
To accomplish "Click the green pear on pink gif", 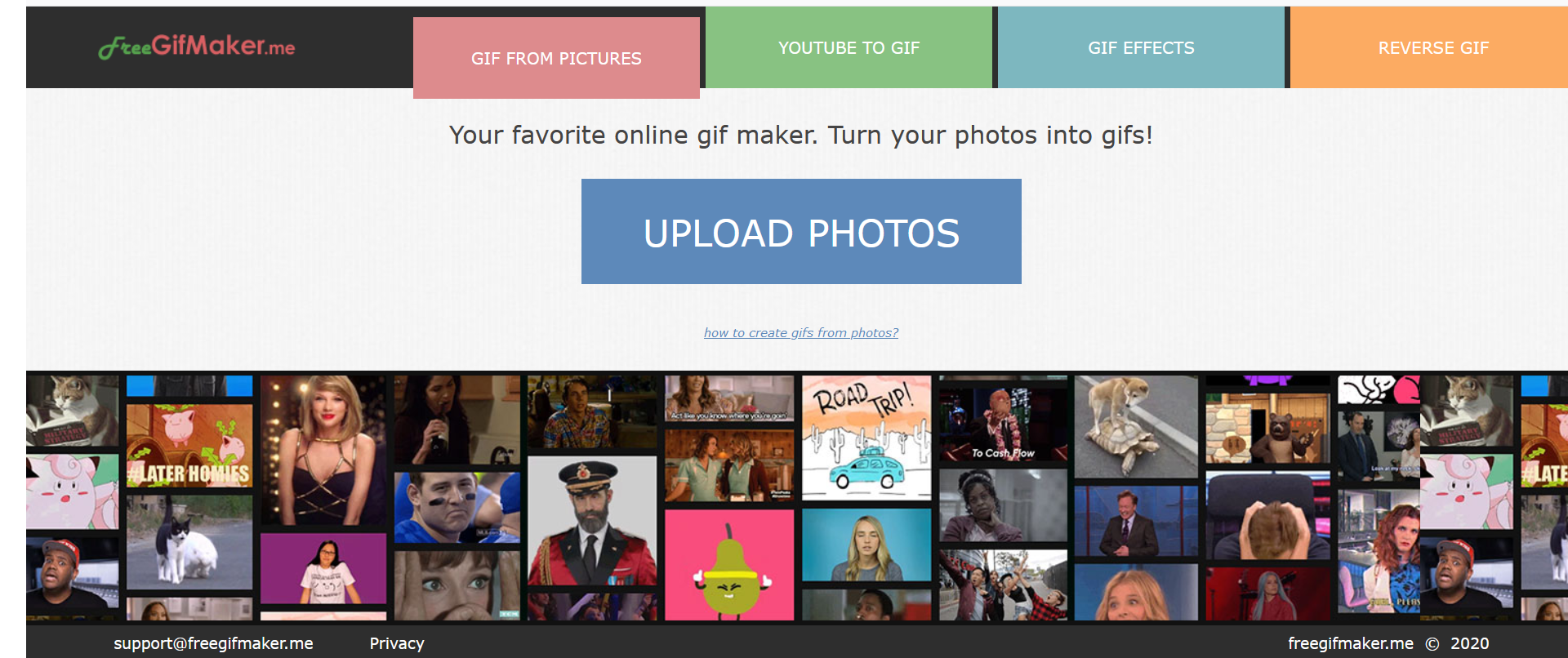I will point(729,565).
